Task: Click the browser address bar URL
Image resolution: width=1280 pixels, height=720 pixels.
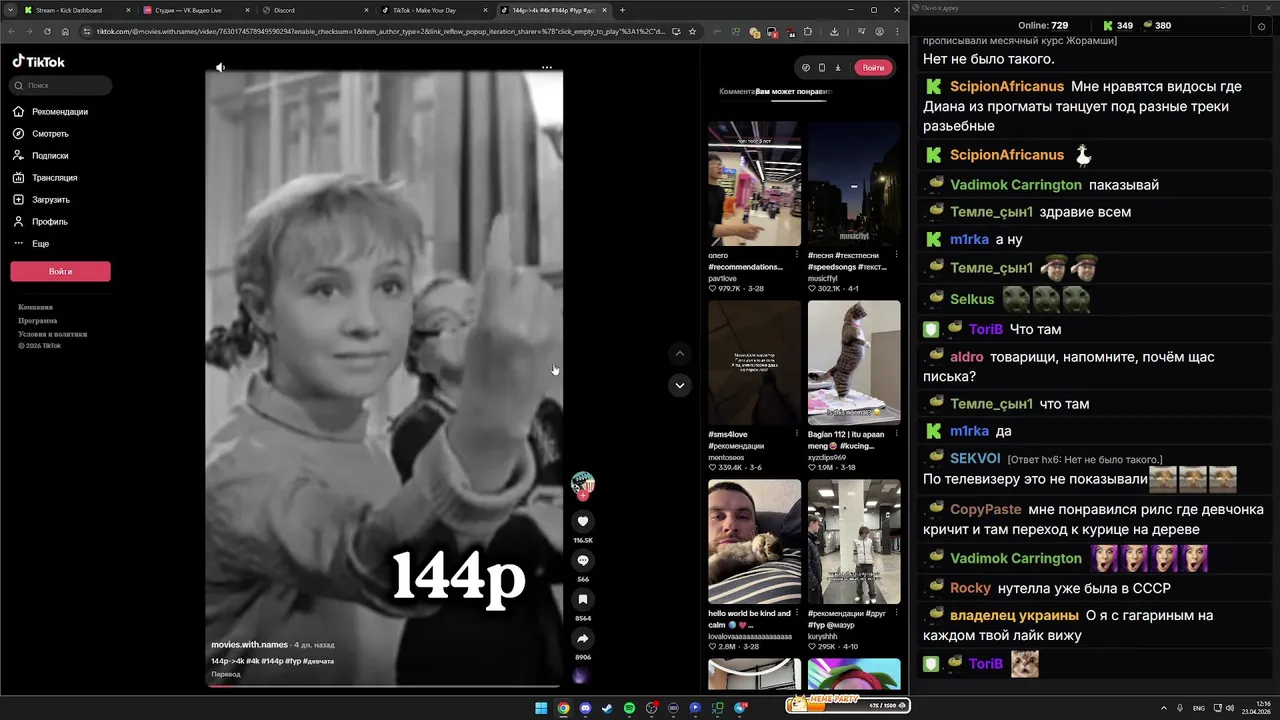Action: click(380, 31)
